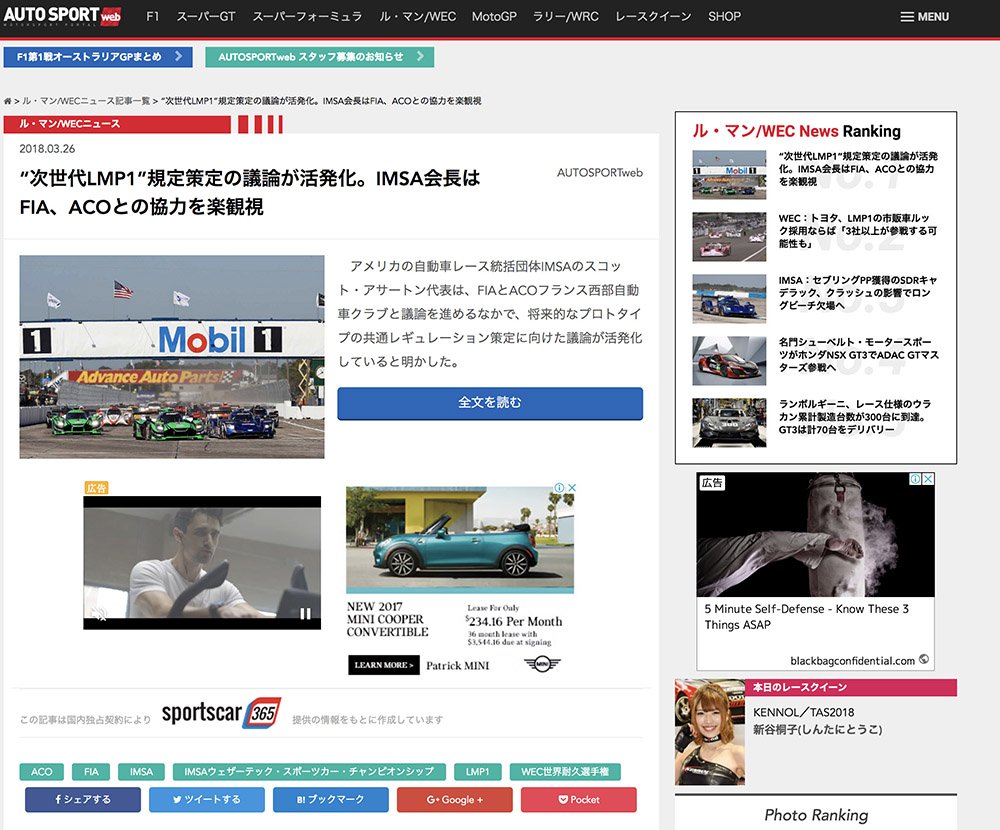1000x830 pixels.
Task: Open AdChoices icon on sidebar ad
Action: [915, 478]
